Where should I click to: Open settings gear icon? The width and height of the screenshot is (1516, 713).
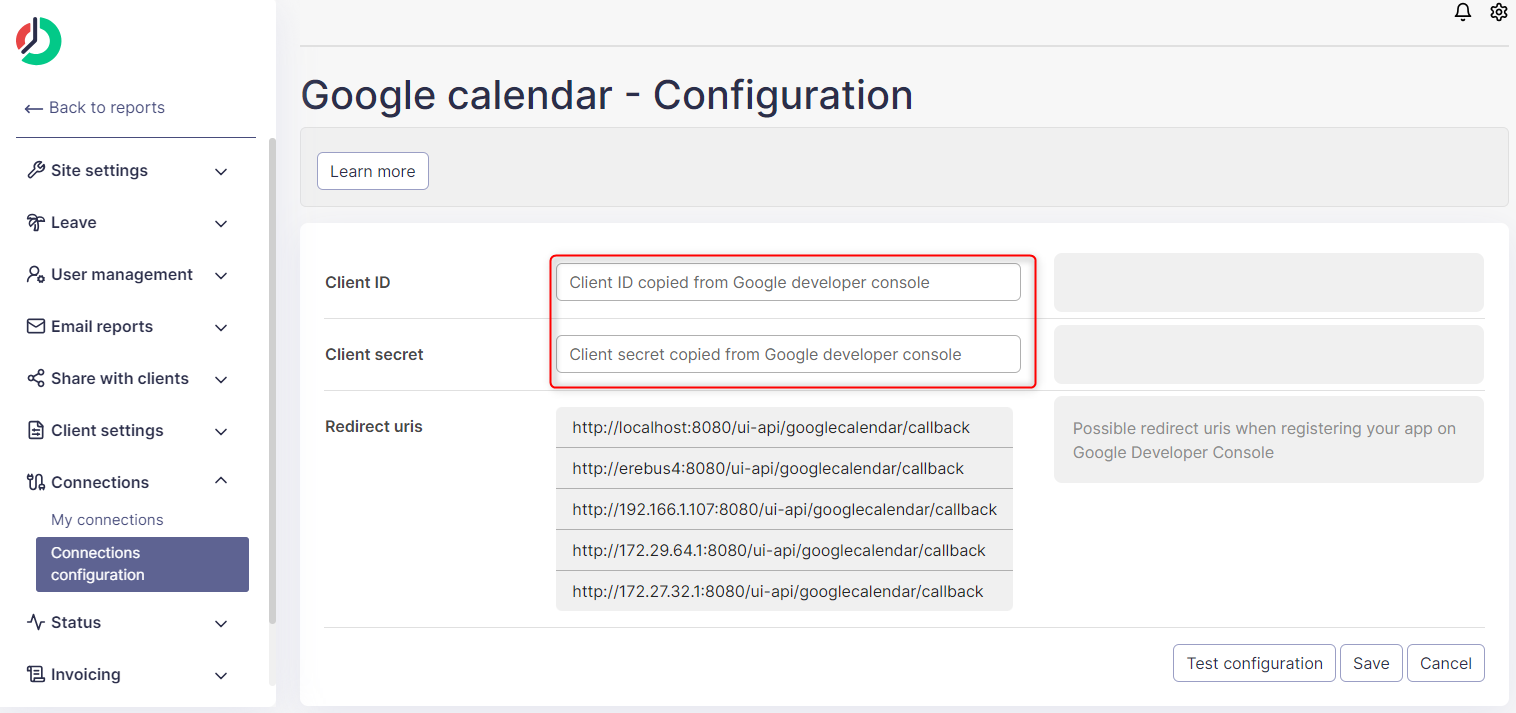(1498, 12)
